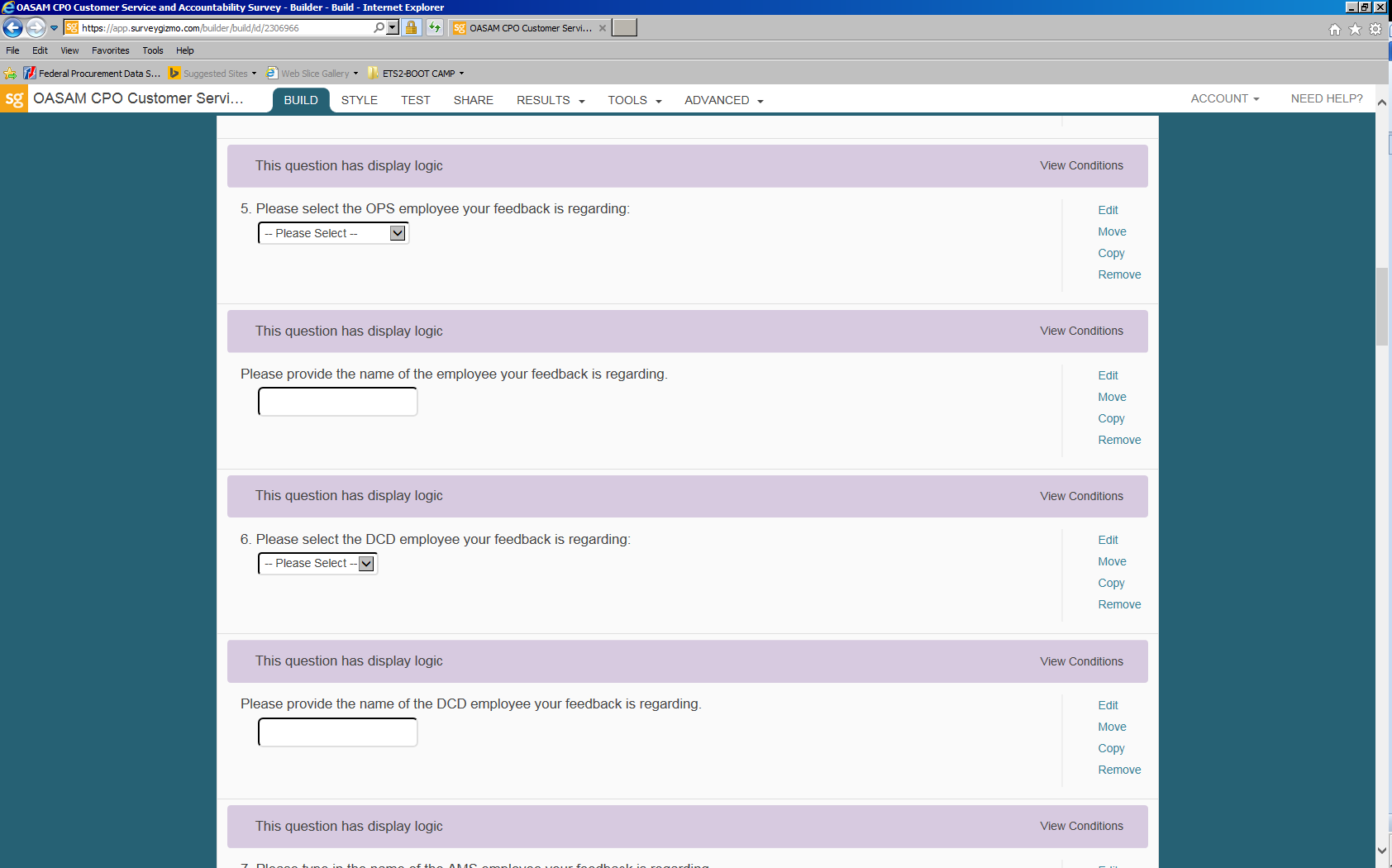Expand the address bar dropdown arrow

tap(393, 27)
